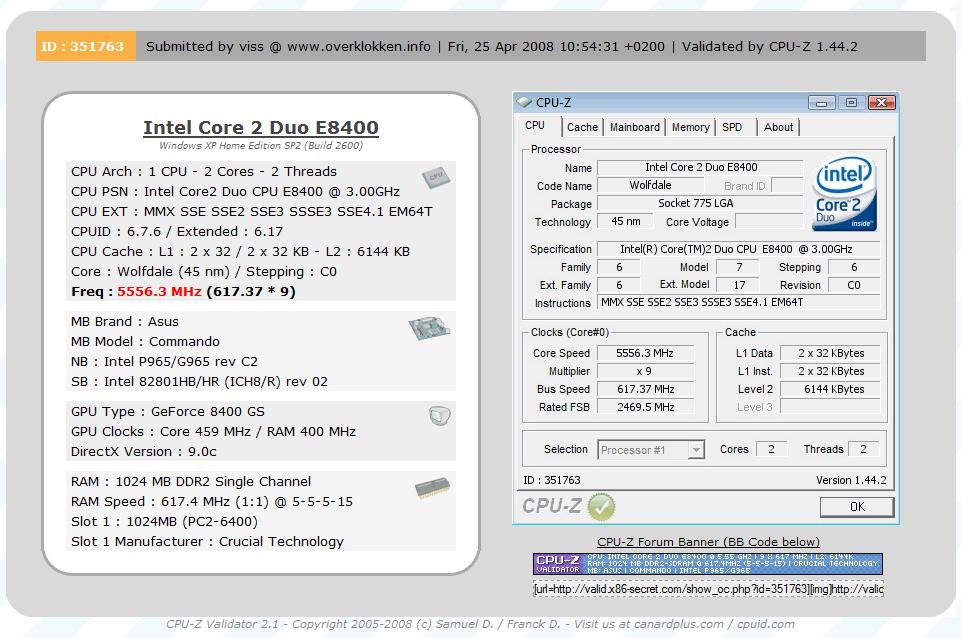The height and width of the screenshot is (638, 961).
Task: Open the Memory tab
Action: pos(691,127)
